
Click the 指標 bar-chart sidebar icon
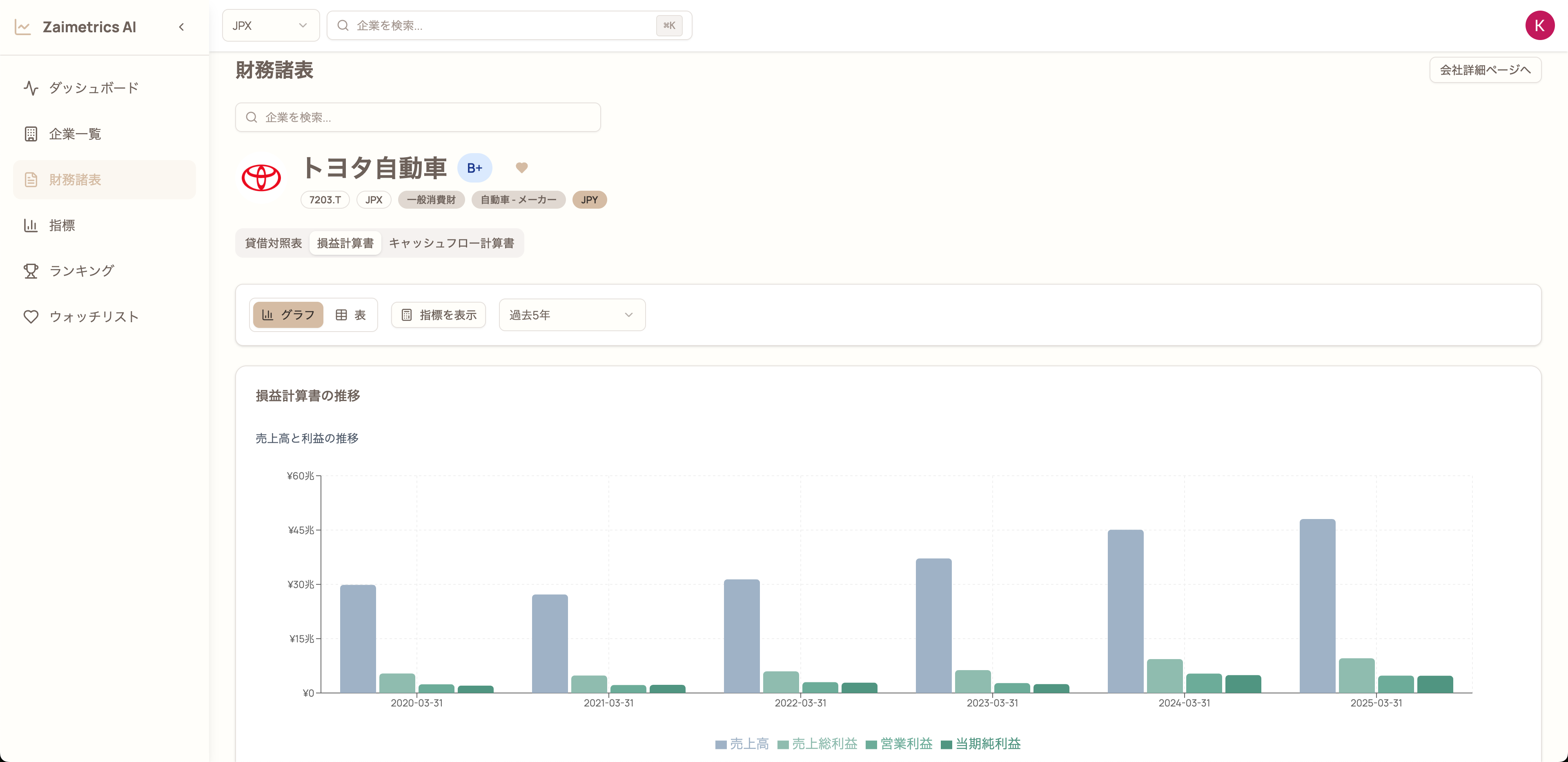(31, 225)
